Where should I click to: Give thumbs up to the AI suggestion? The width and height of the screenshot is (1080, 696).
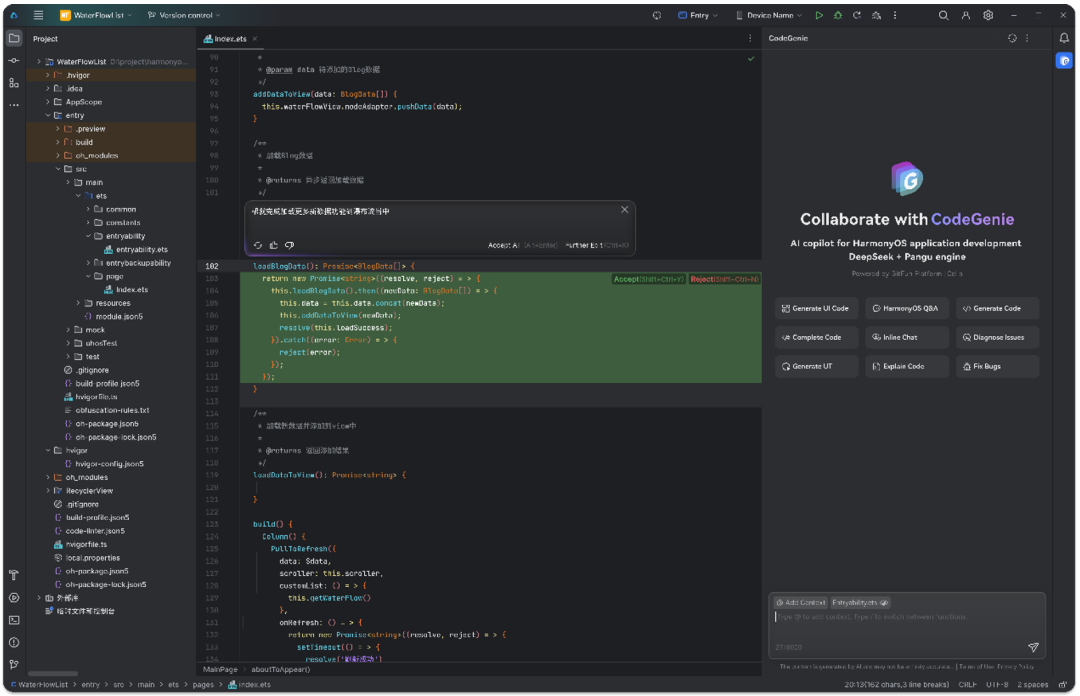[273, 245]
